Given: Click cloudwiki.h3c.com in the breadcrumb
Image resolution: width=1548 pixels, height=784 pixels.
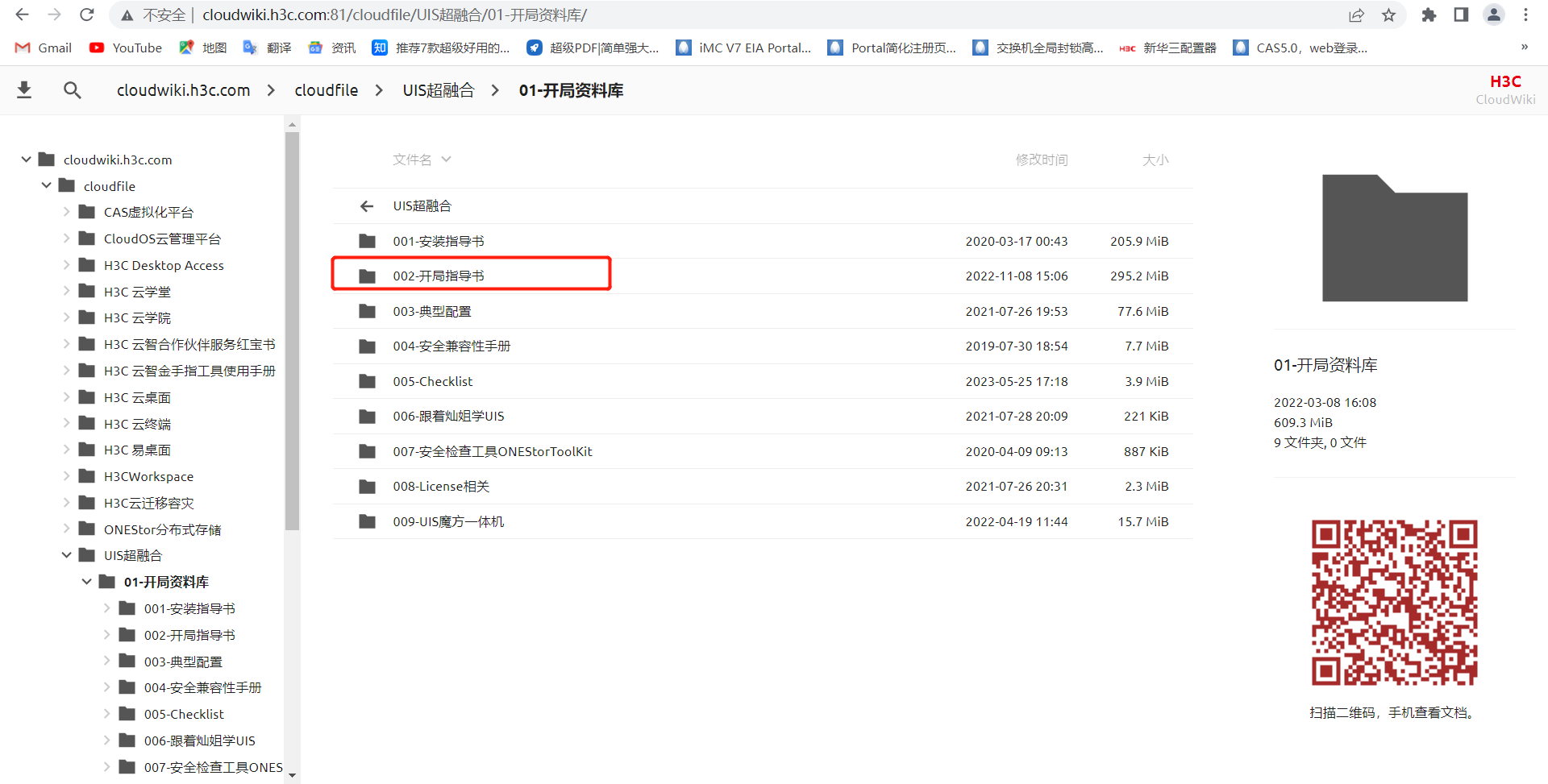Looking at the screenshot, I should coord(184,90).
